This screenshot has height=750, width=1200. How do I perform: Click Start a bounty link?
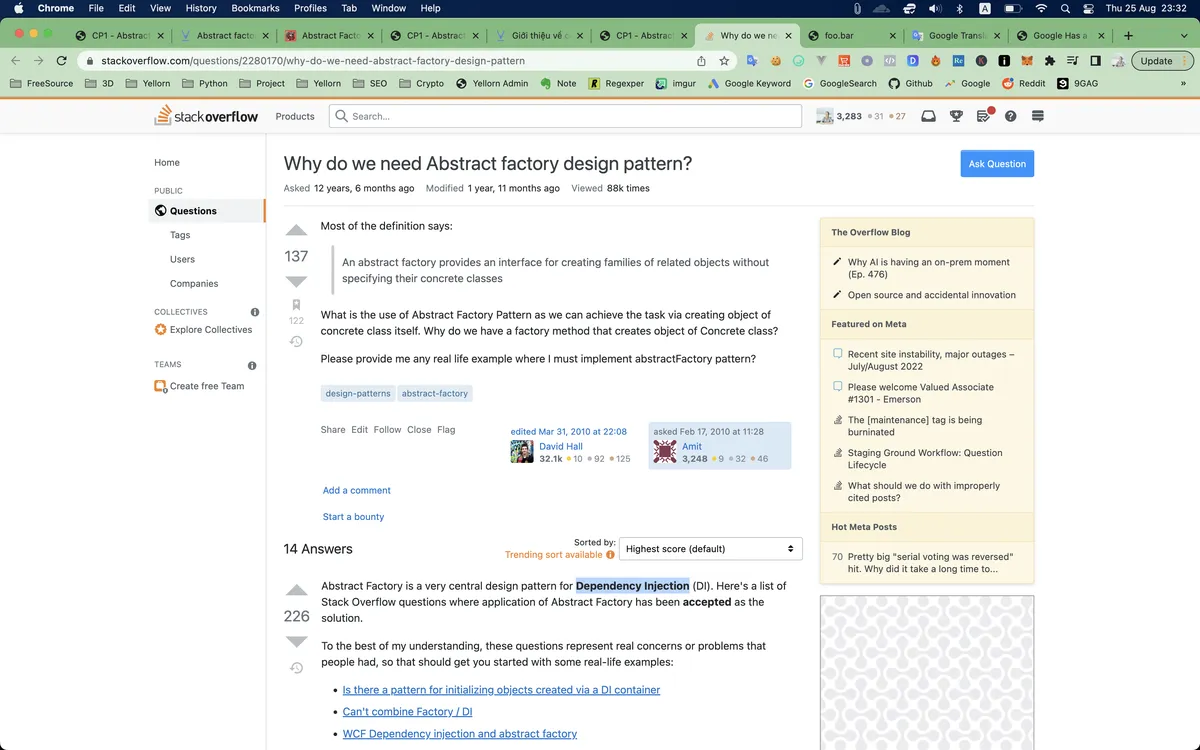[353, 517]
